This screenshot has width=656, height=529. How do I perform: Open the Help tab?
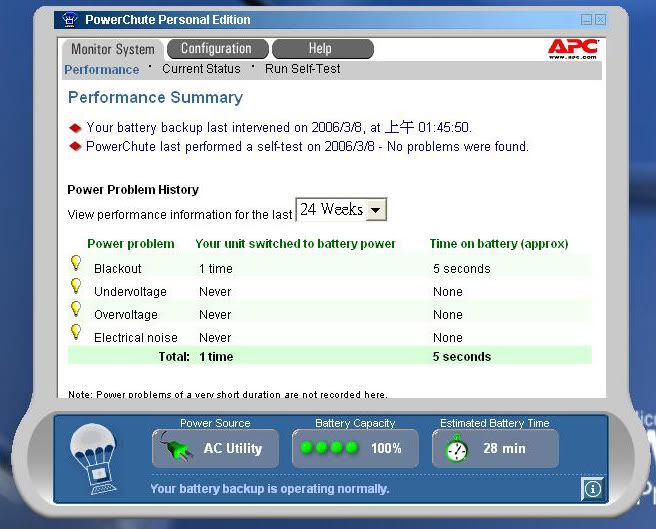(x=322, y=49)
